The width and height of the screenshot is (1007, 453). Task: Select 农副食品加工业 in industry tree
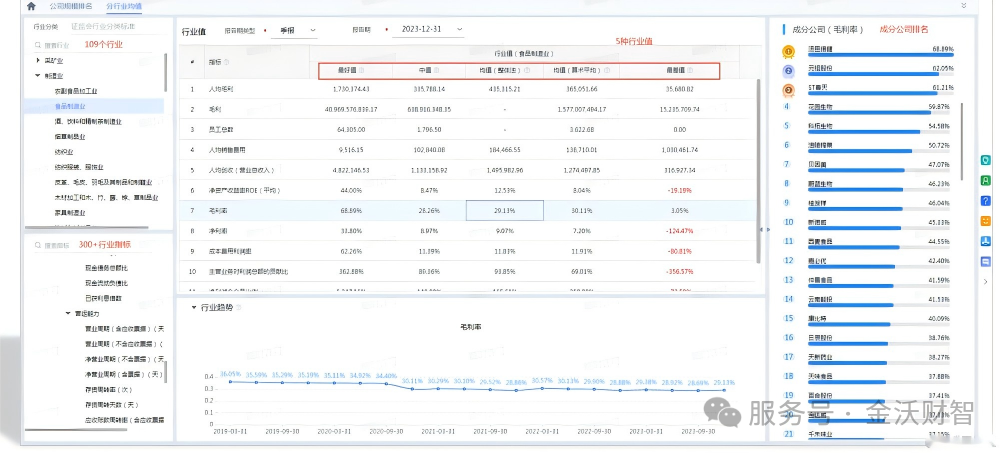click(x=76, y=91)
